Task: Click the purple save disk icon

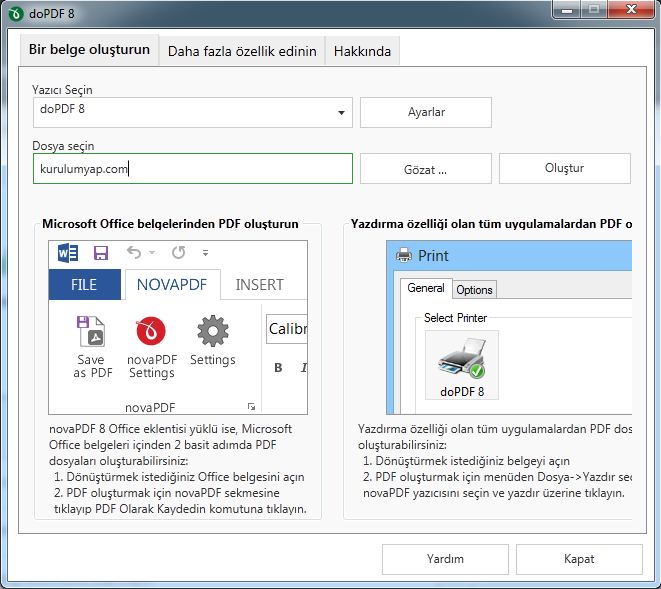Action: tap(101, 253)
